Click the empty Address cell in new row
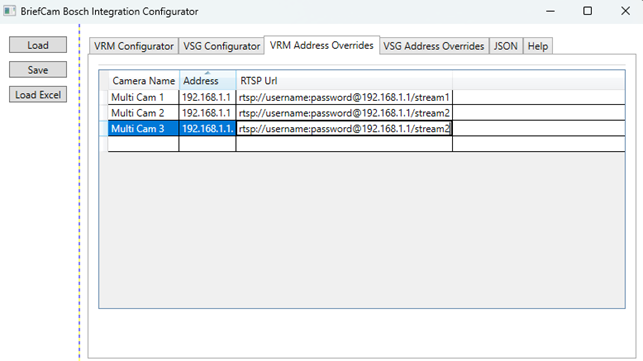 (x=207, y=144)
